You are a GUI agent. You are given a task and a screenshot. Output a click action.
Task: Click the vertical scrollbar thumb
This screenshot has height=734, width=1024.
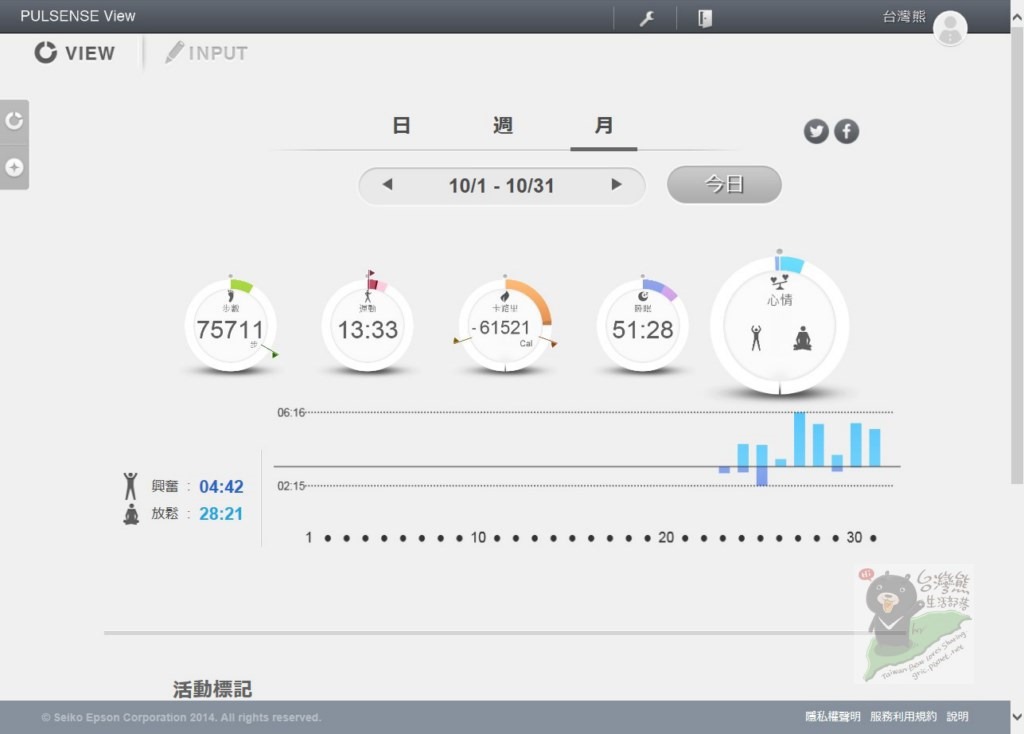pos(1017,256)
